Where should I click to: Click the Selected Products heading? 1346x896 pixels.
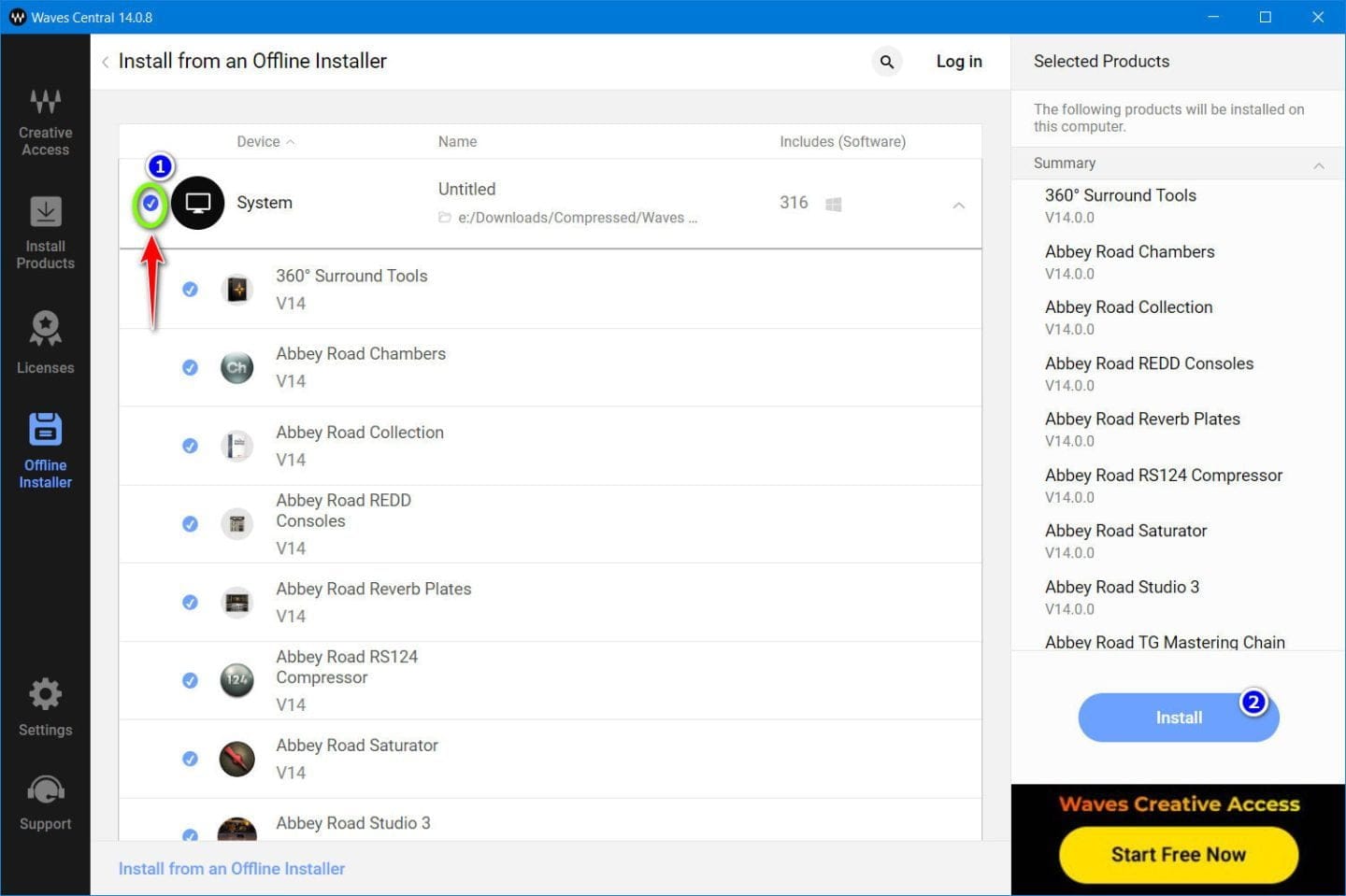tap(1101, 62)
